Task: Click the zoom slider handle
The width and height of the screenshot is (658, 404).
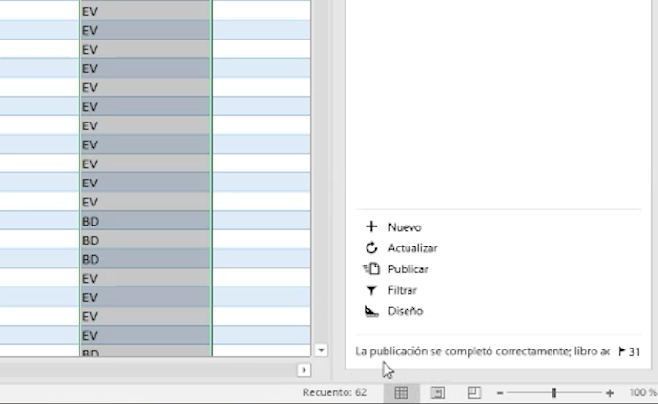Action: coord(554,393)
